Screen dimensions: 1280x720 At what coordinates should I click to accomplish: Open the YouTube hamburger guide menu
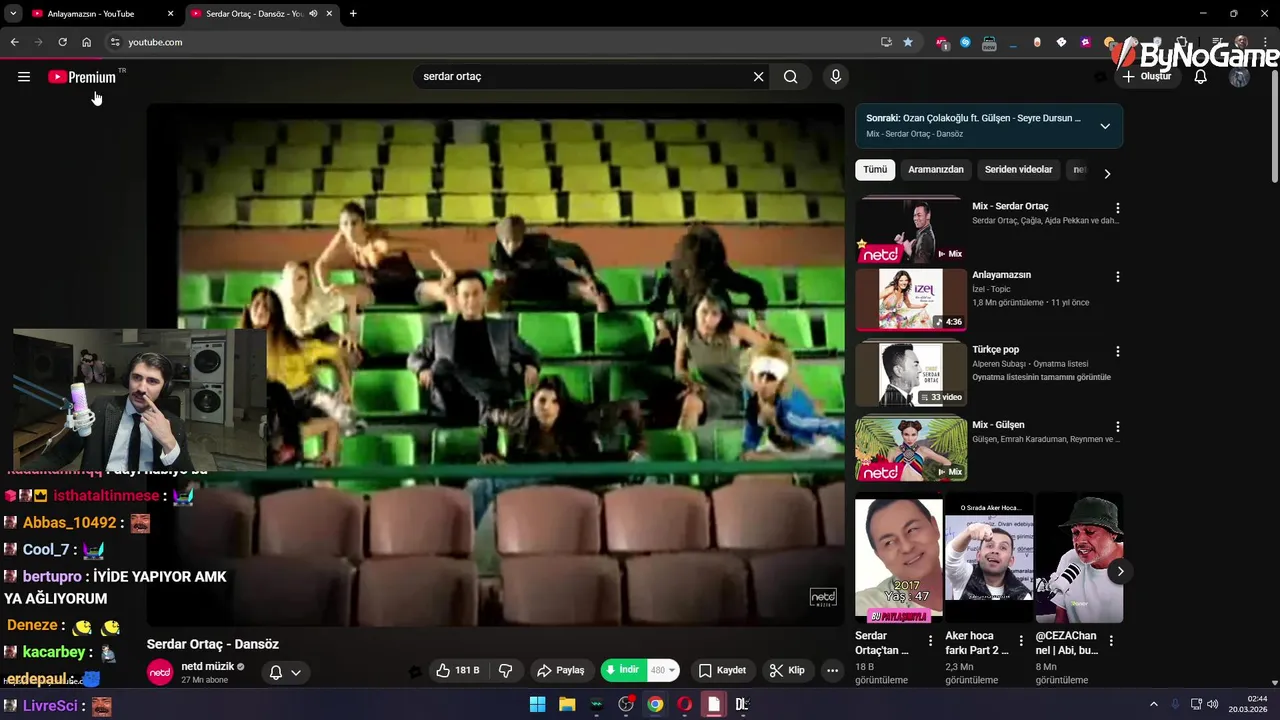pyautogui.click(x=24, y=77)
